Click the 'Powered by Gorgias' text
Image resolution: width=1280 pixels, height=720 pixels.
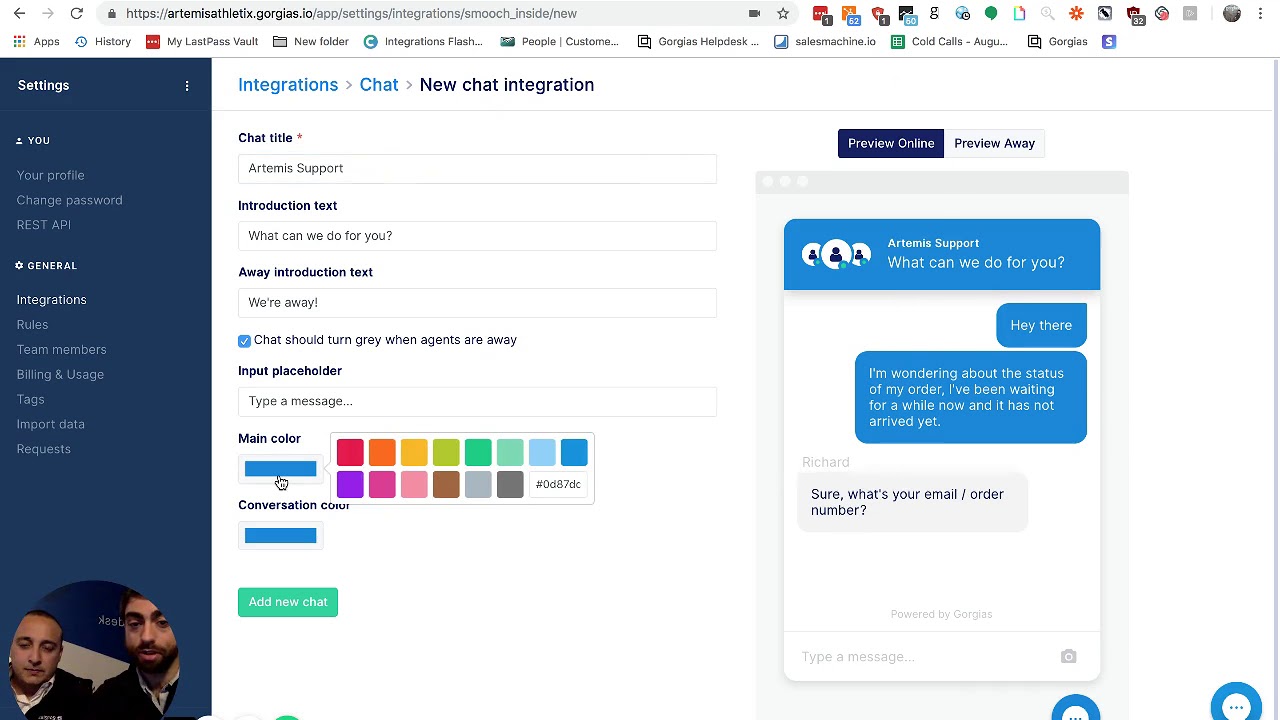pyautogui.click(x=941, y=614)
